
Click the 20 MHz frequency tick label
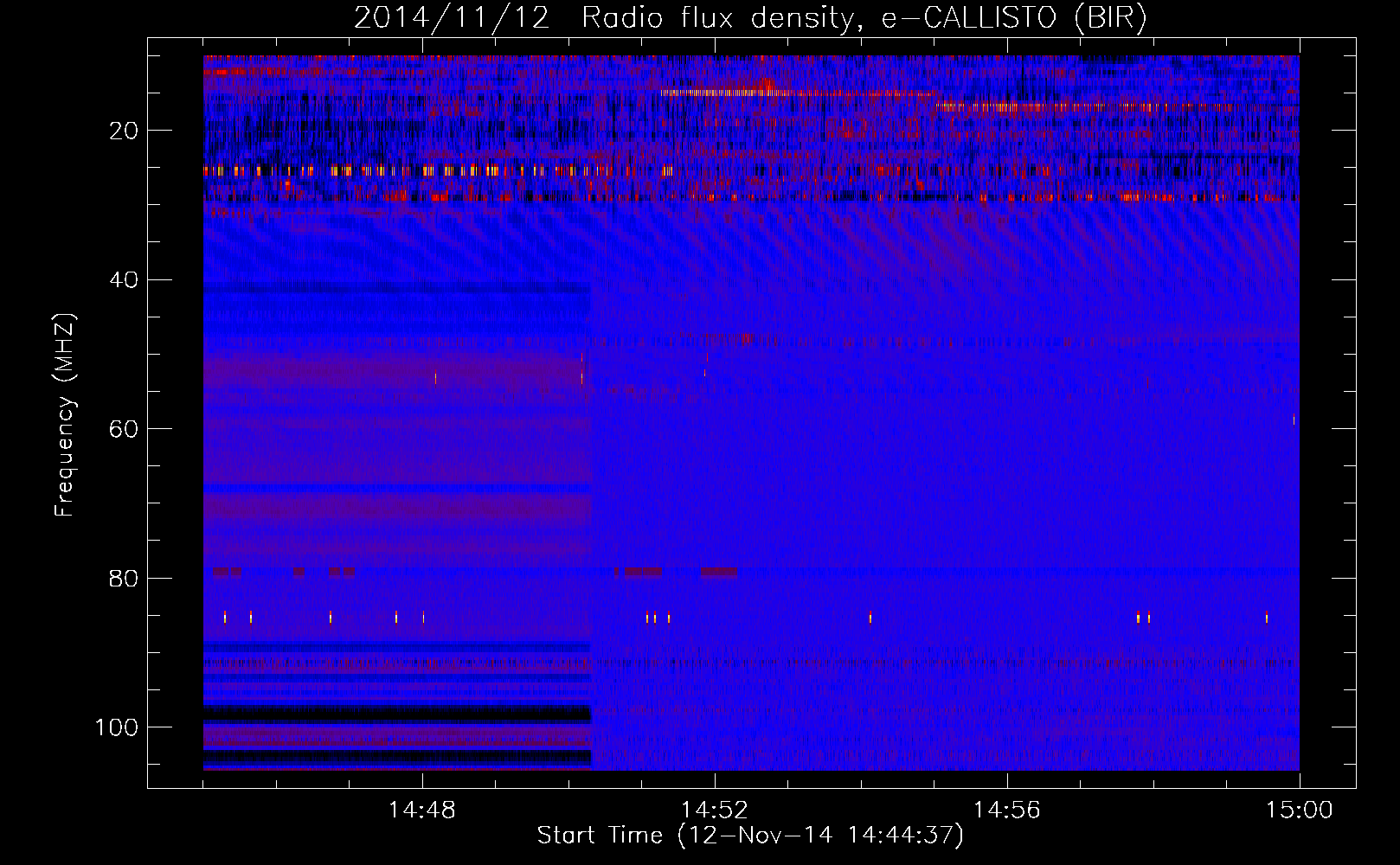(125, 131)
